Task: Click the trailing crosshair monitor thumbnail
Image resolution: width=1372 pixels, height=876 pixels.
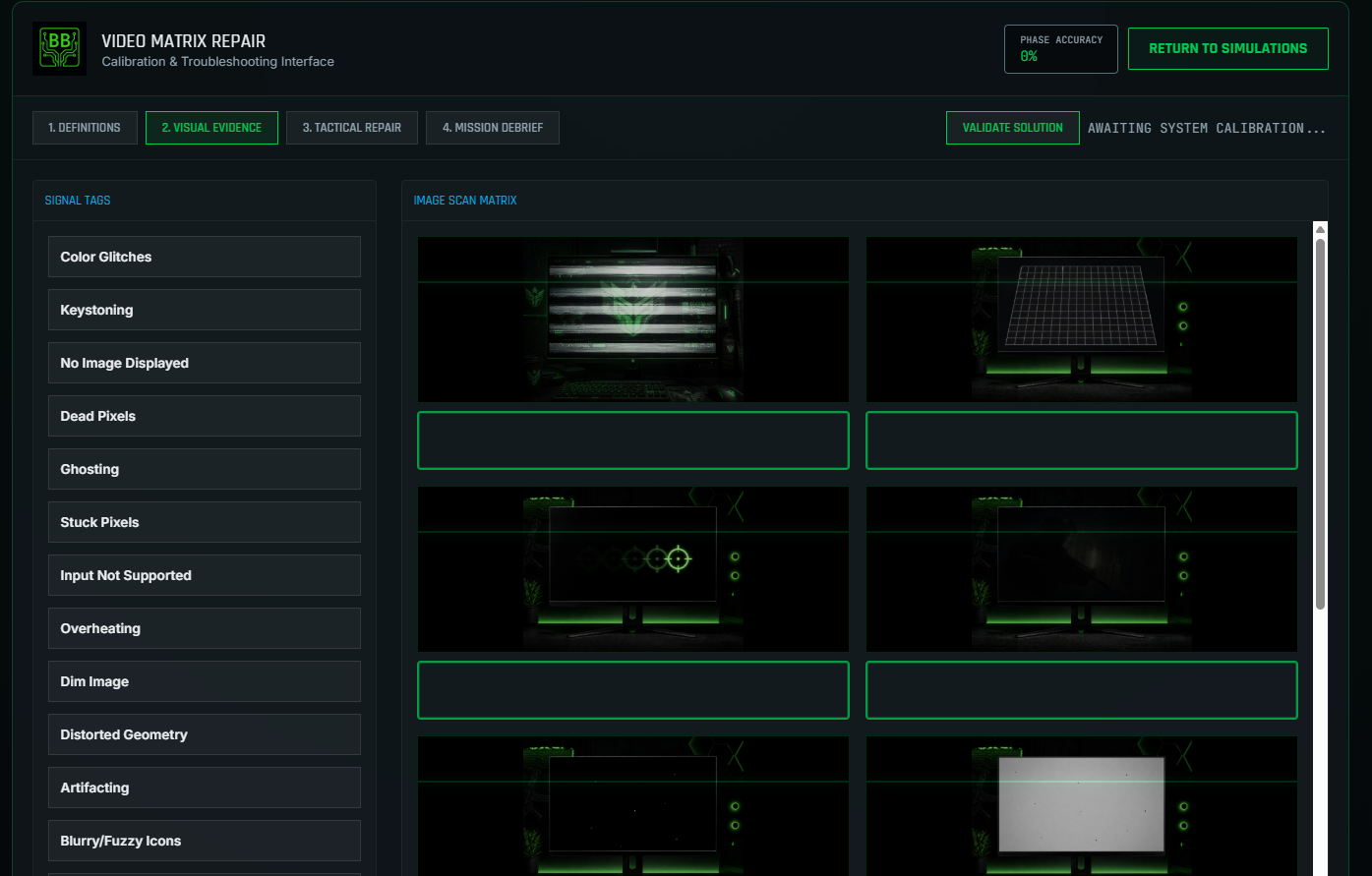Action: 633,569
